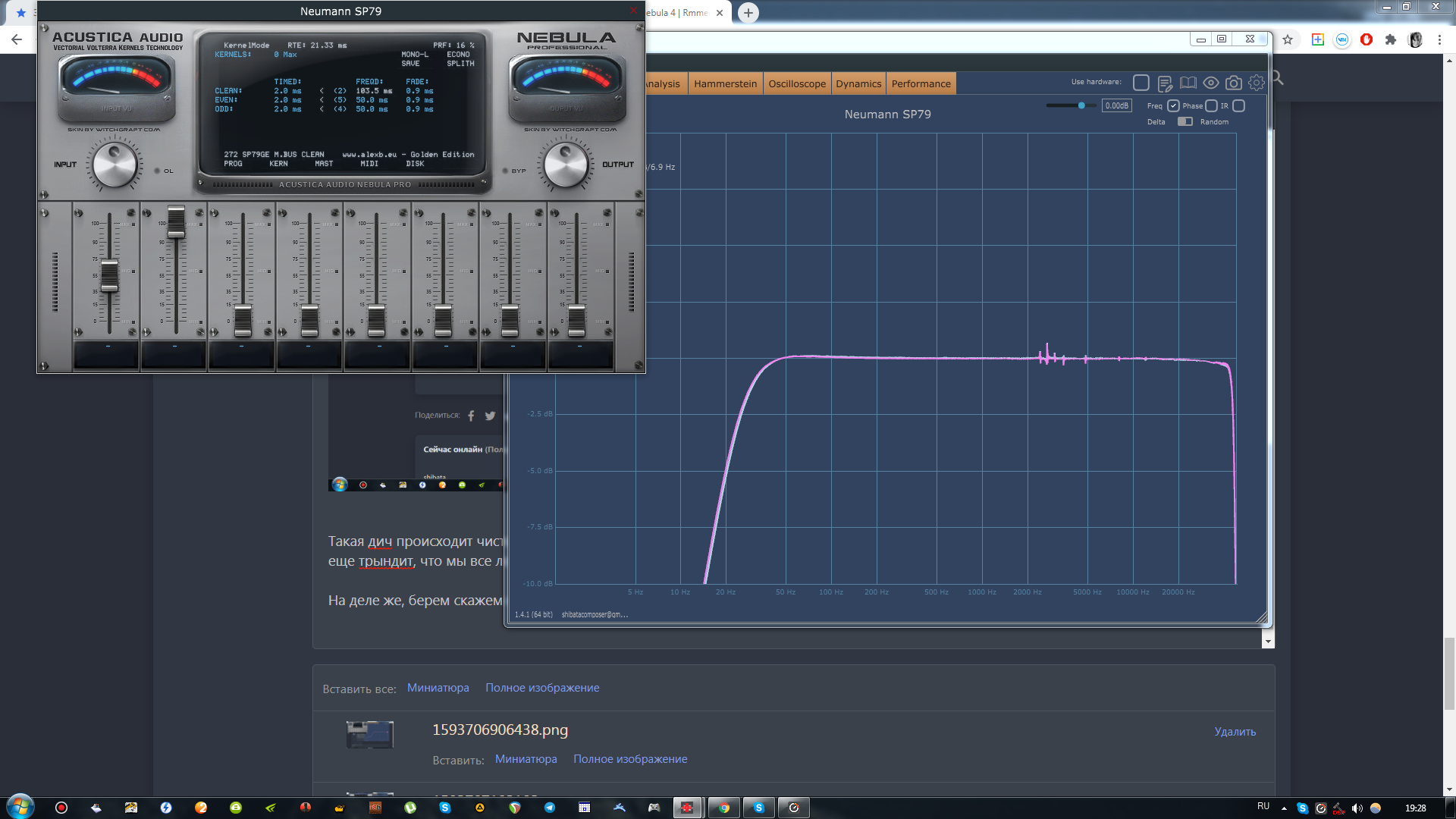Screen dimensions: 1456x819
Task: Toggle the BYP bypass LED
Action: pyautogui.click(x=506, y=171)
